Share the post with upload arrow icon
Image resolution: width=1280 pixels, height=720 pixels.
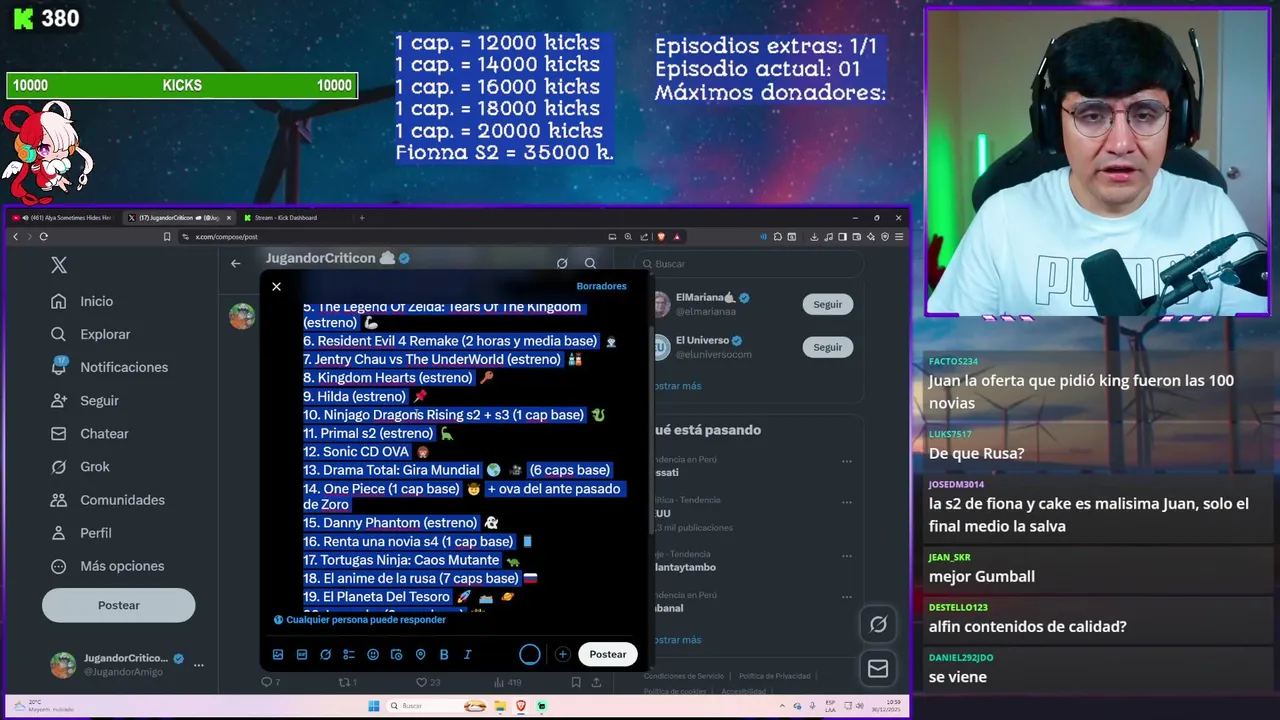[x=597, y=682]
